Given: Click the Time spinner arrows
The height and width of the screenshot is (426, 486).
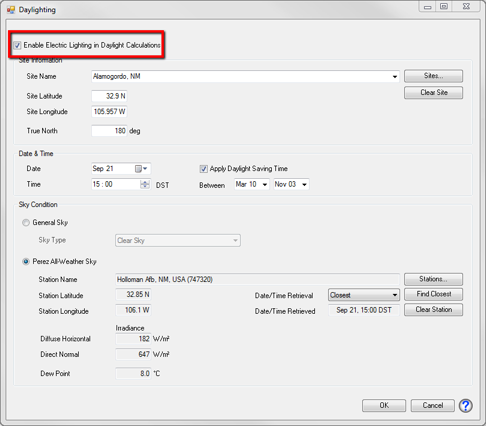Looking at the screenshot, I should pyautogui.click(x=145, y=184).
